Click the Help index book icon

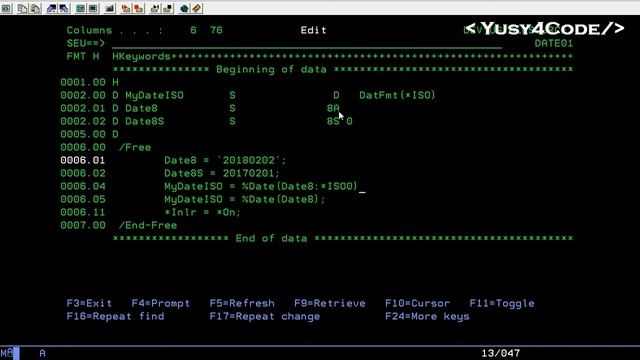click(197, 8)
